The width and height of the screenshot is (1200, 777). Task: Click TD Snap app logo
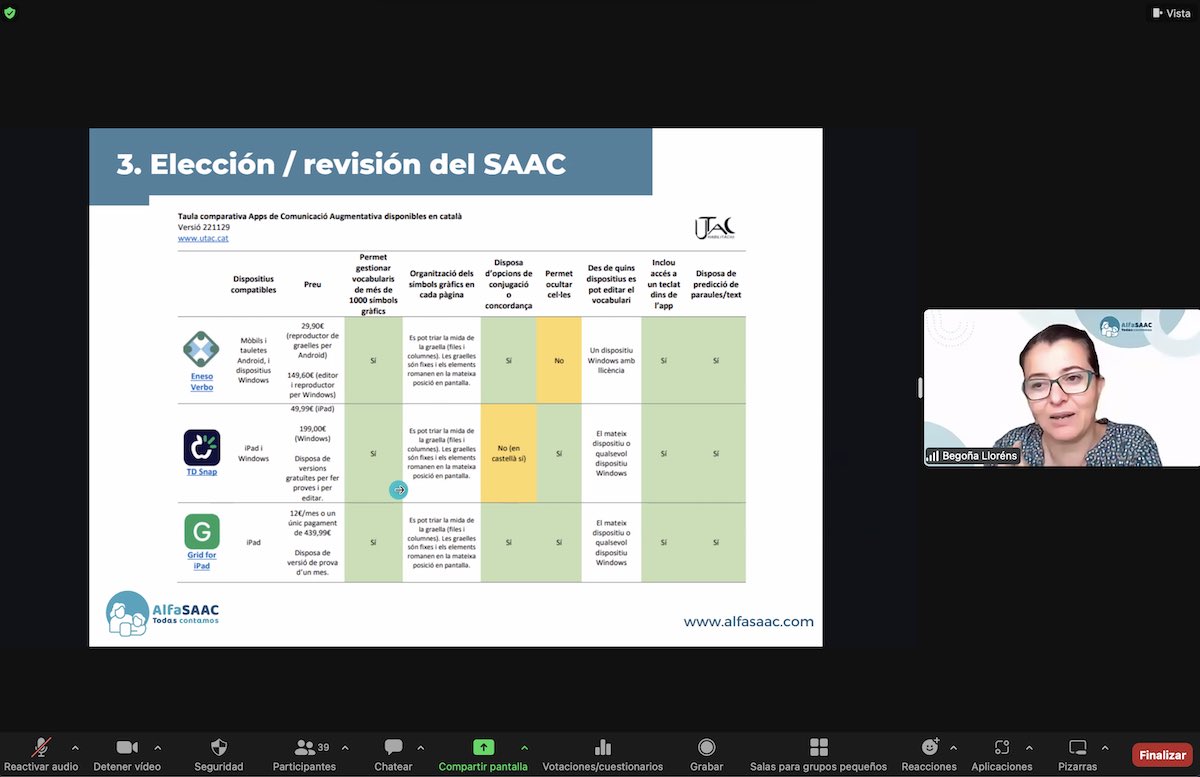[x=202, y=447]
